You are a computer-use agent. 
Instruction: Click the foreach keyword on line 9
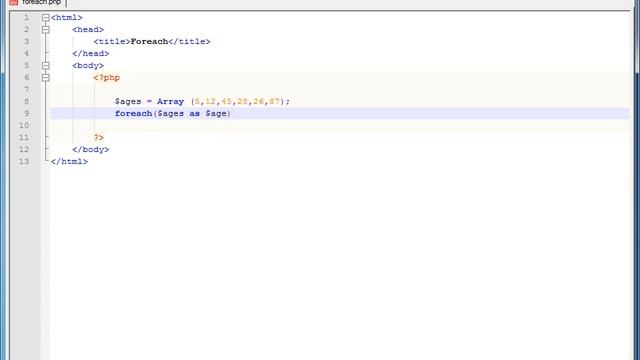coord(133,113)
